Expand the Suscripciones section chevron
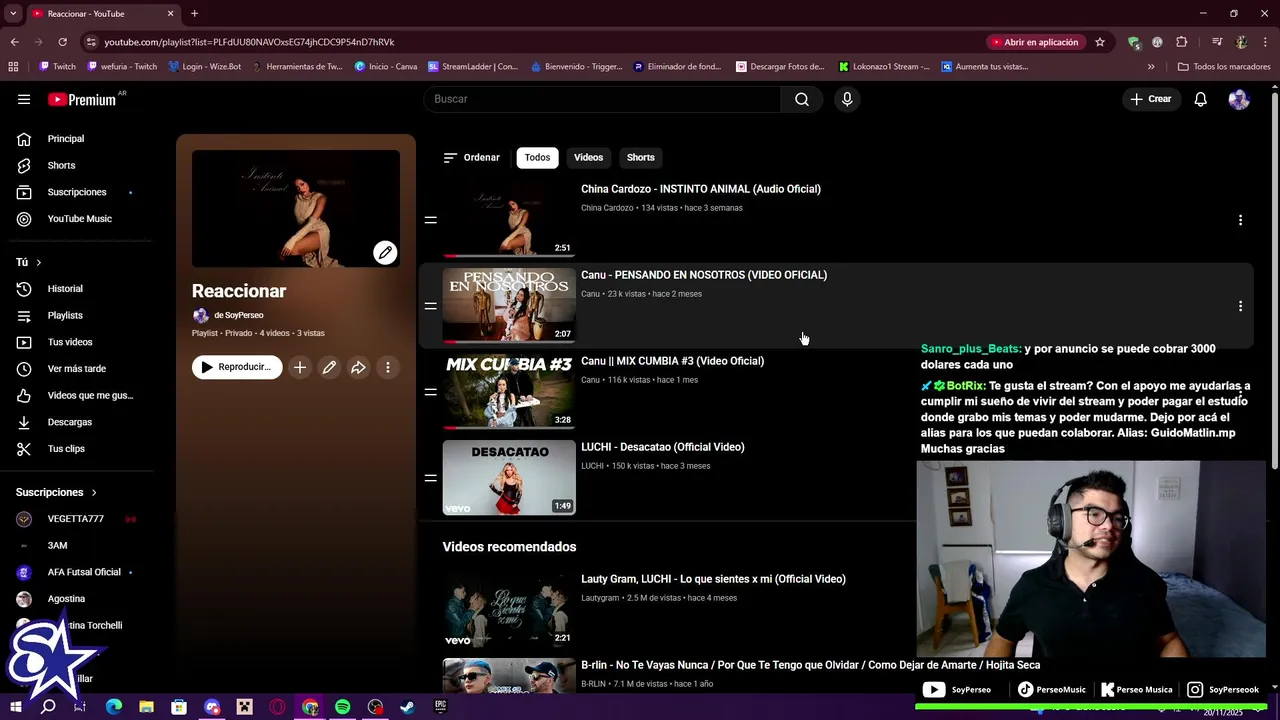Viewport: 1280px width, 720px height. click(x=94, y=492)
